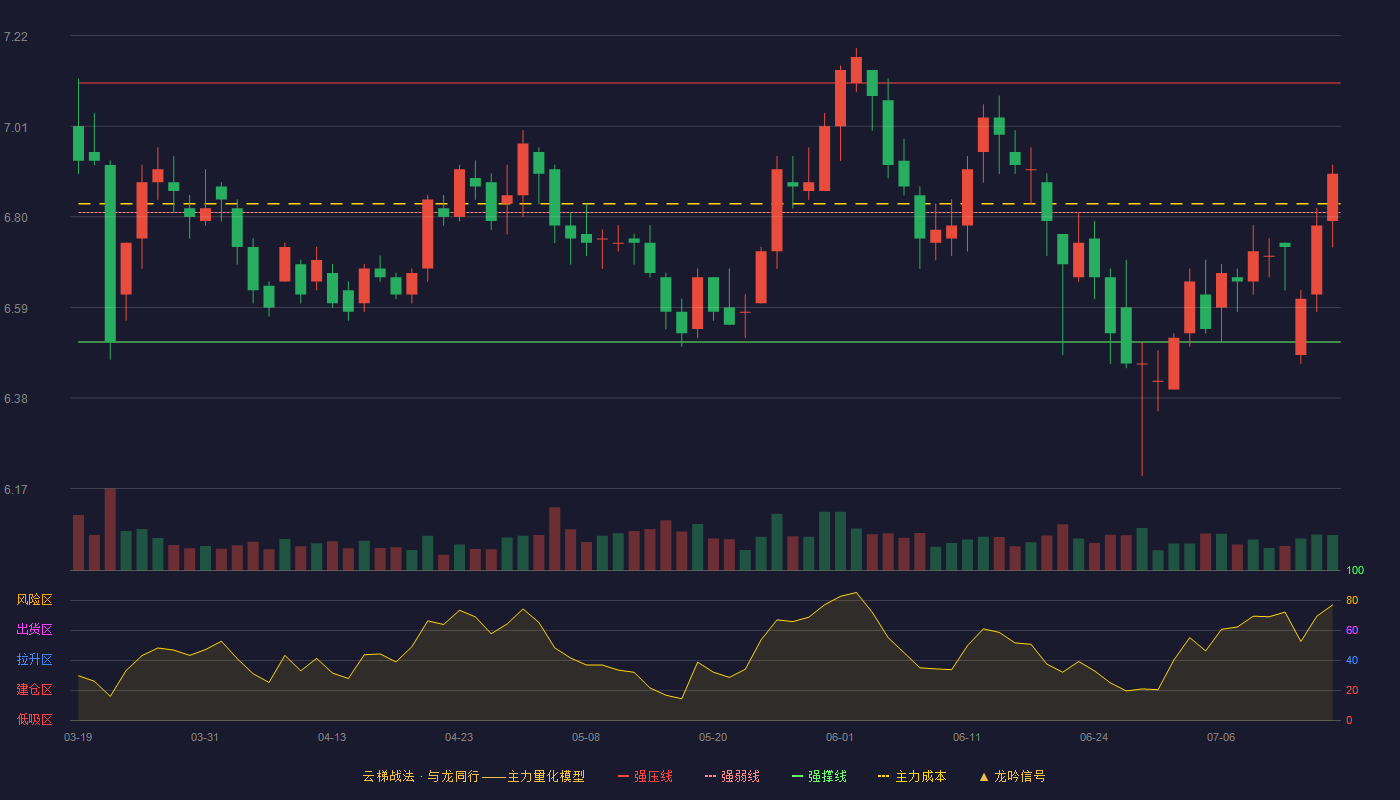Click the 60 indicator axis label
This screenshot has height=800, width=1400.
click(x=1352, y=630)
